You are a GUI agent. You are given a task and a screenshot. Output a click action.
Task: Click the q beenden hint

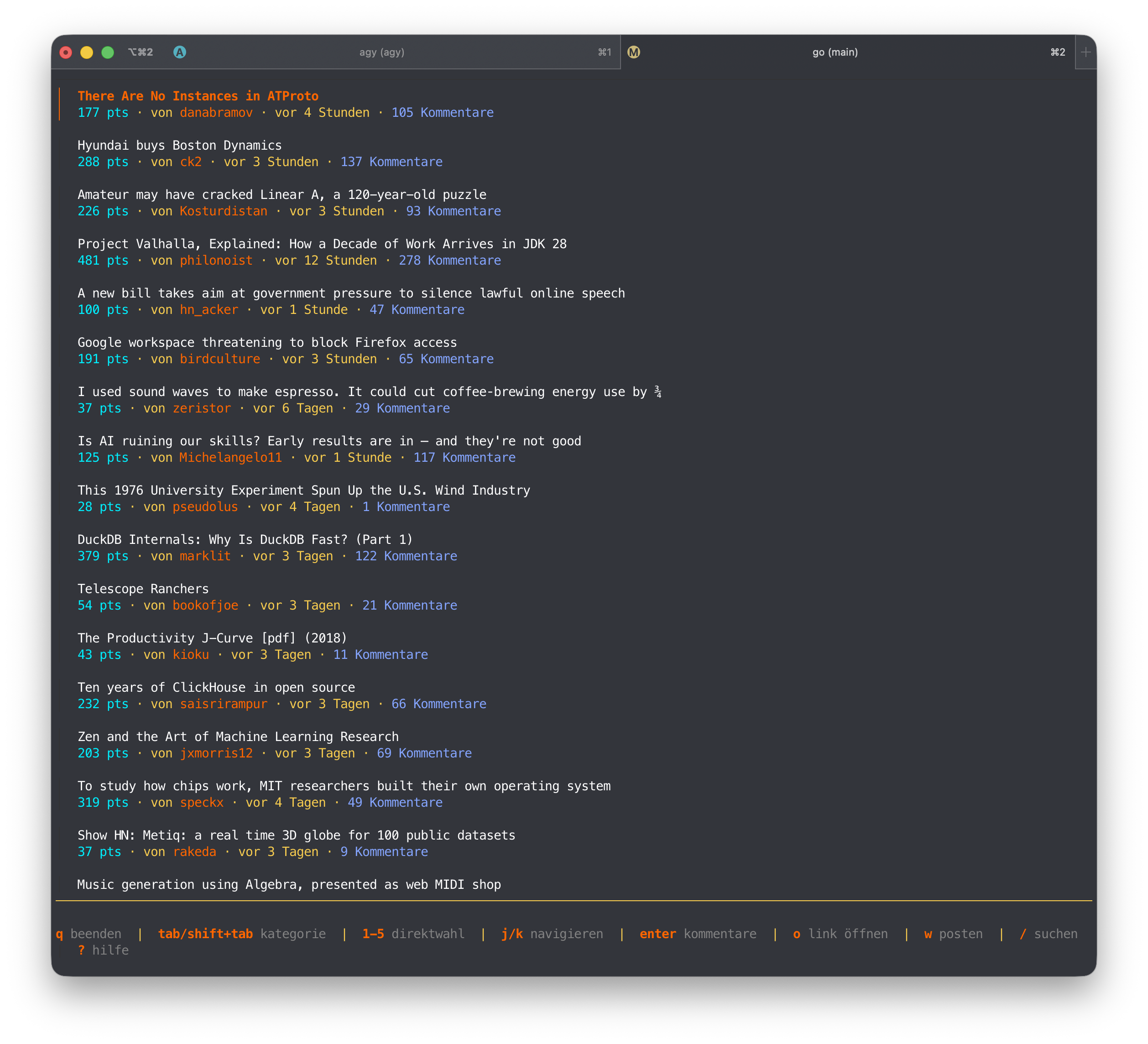click(88, 934)
